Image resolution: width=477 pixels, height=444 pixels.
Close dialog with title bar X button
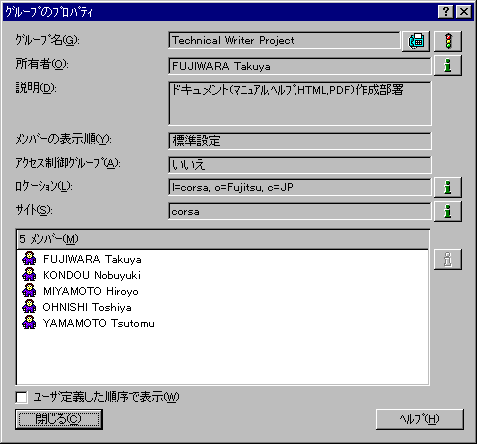pos(464,12)
